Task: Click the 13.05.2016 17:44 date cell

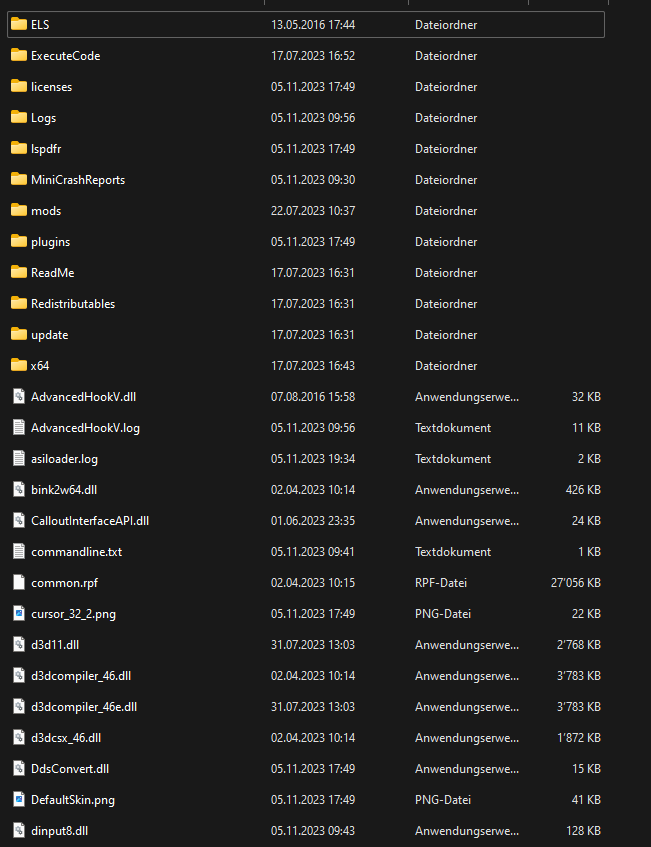Action: 313,24
